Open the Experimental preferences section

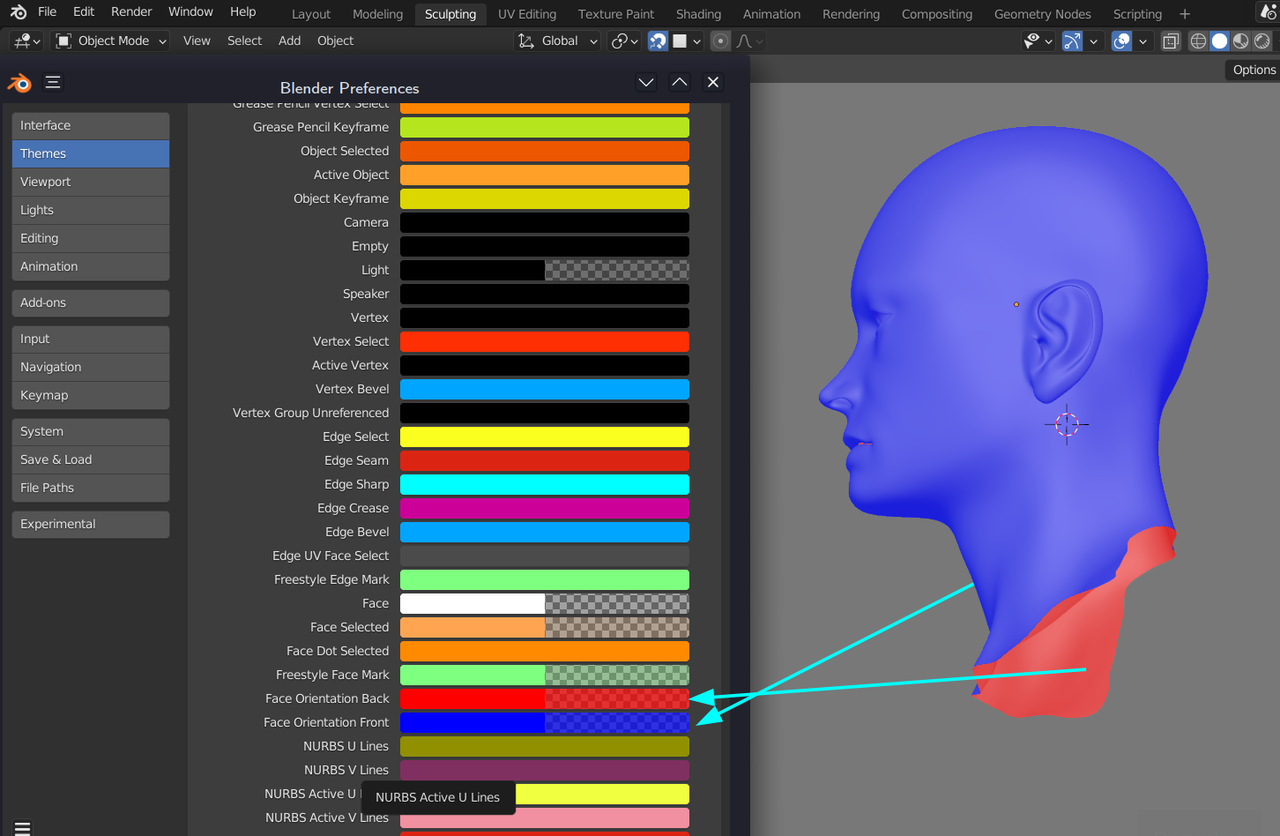[x=91, y=524]
